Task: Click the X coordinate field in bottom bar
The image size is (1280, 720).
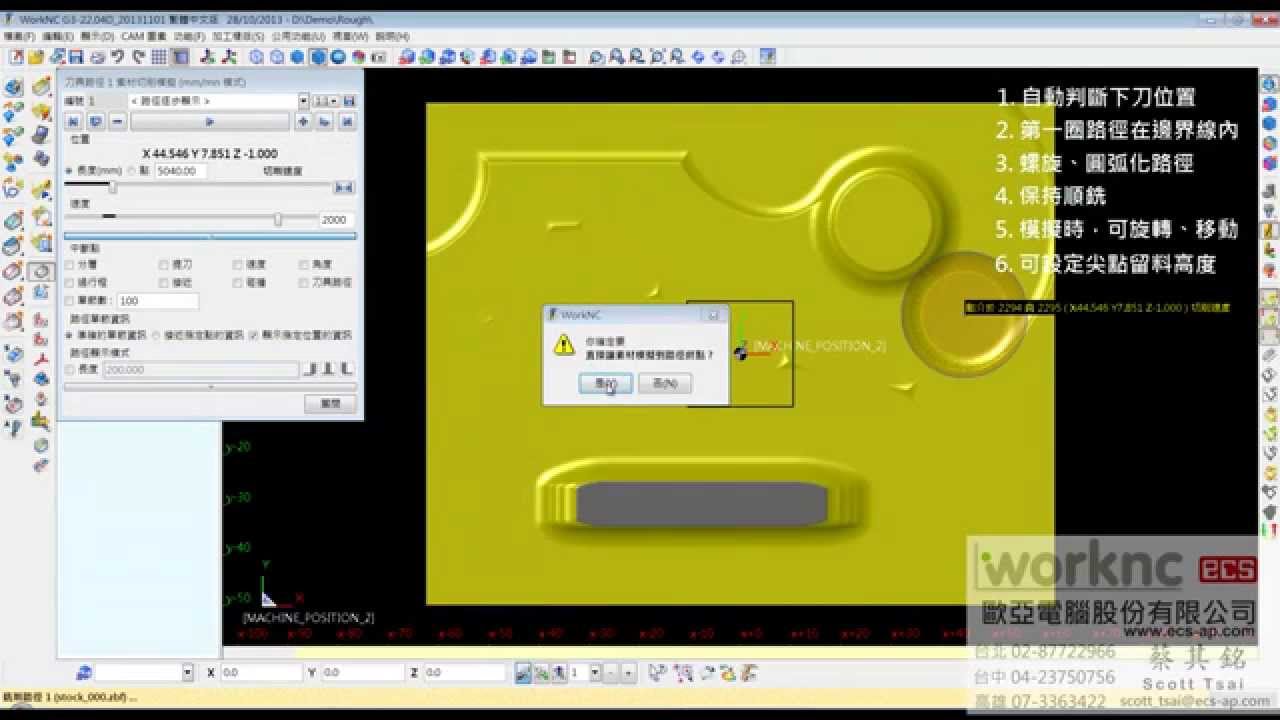Action: coord(261,673)
